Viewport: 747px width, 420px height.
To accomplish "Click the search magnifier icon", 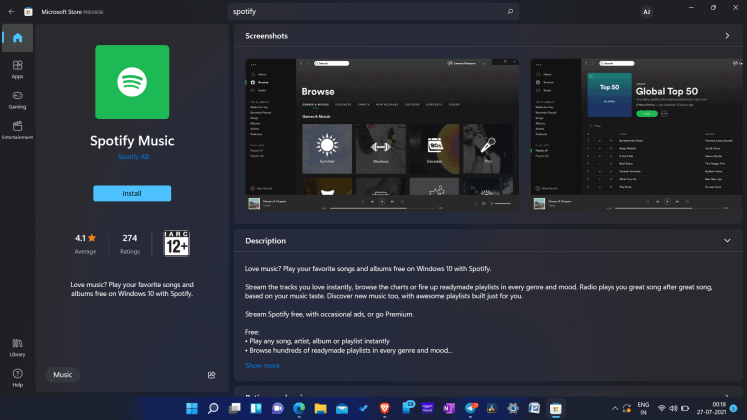I will coord(510,12).
